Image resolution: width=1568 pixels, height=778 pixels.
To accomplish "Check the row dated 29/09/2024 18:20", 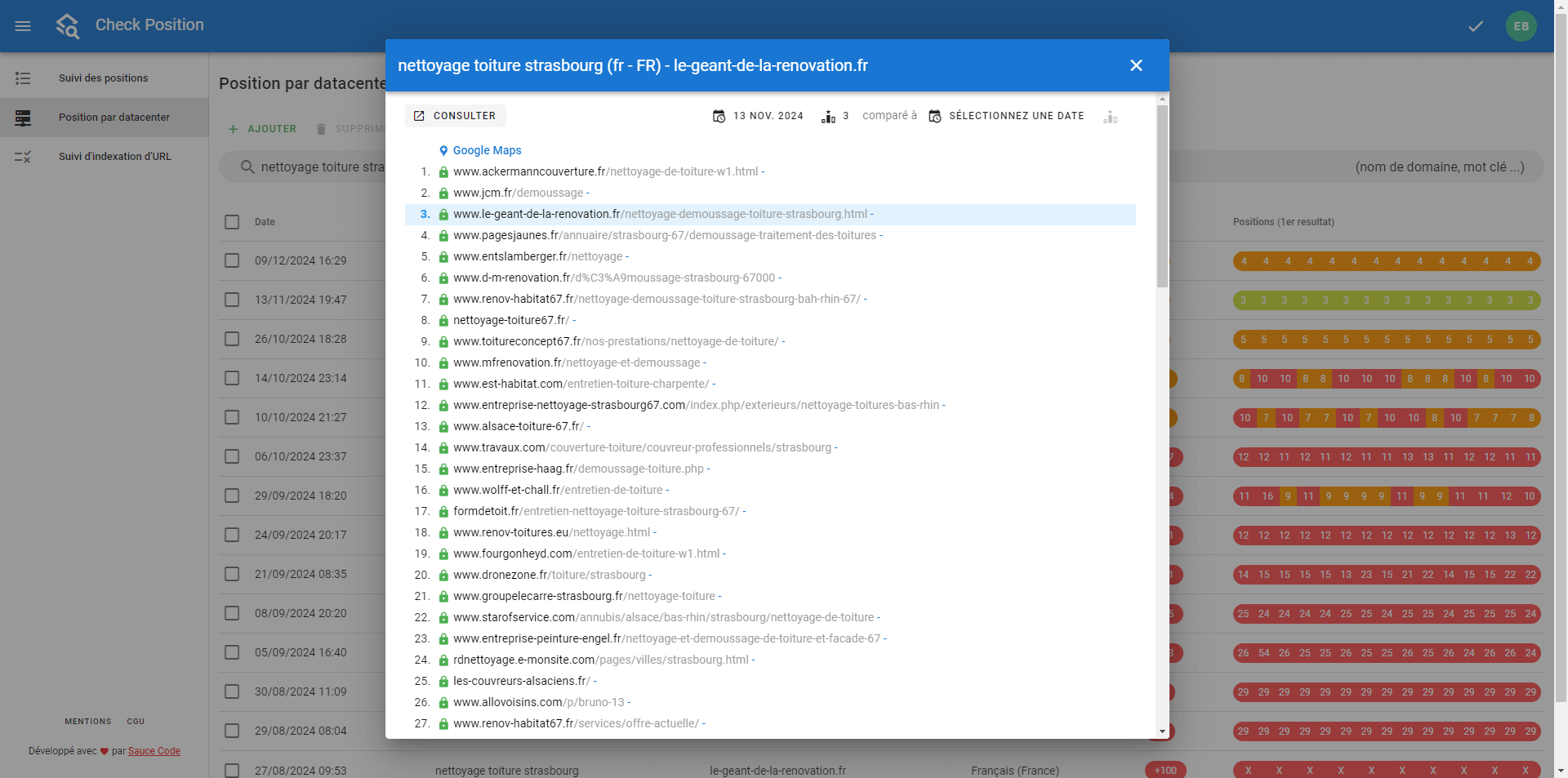I will click(232, 496).
